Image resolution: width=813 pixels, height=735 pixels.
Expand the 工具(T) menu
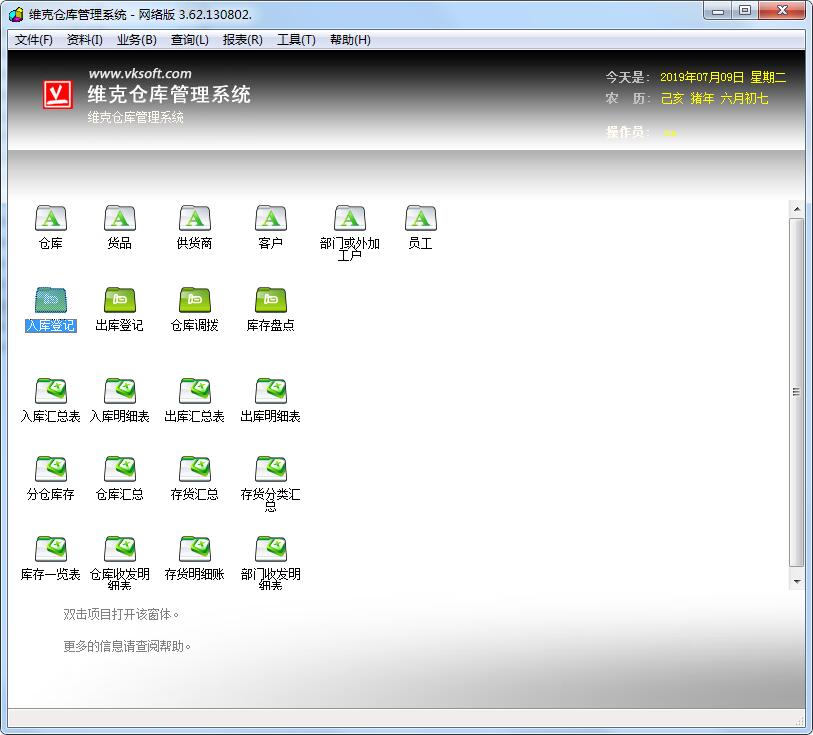(x=296, y=40)
